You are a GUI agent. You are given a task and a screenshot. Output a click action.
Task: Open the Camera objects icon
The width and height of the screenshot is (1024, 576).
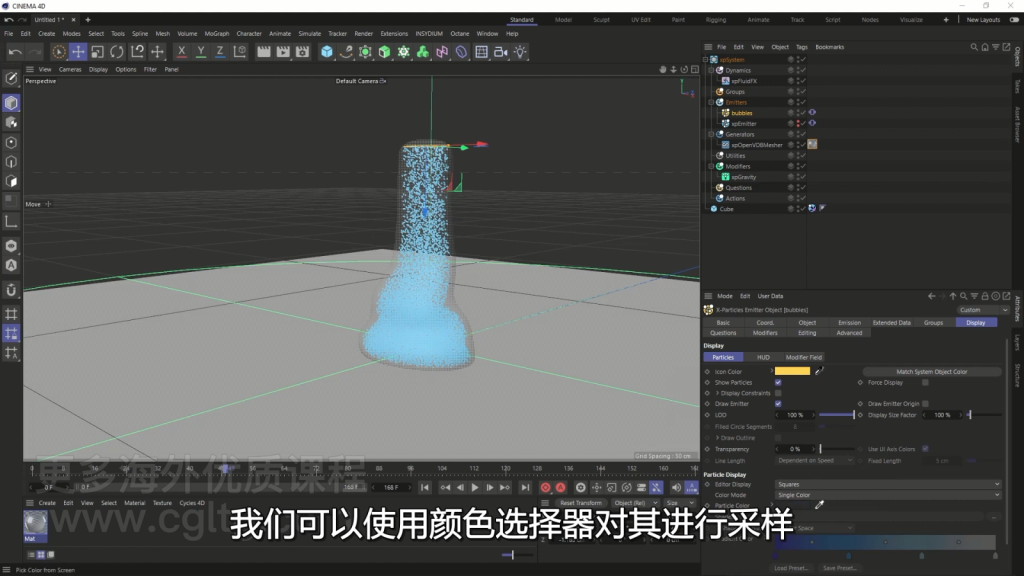(x=501, y=52)
